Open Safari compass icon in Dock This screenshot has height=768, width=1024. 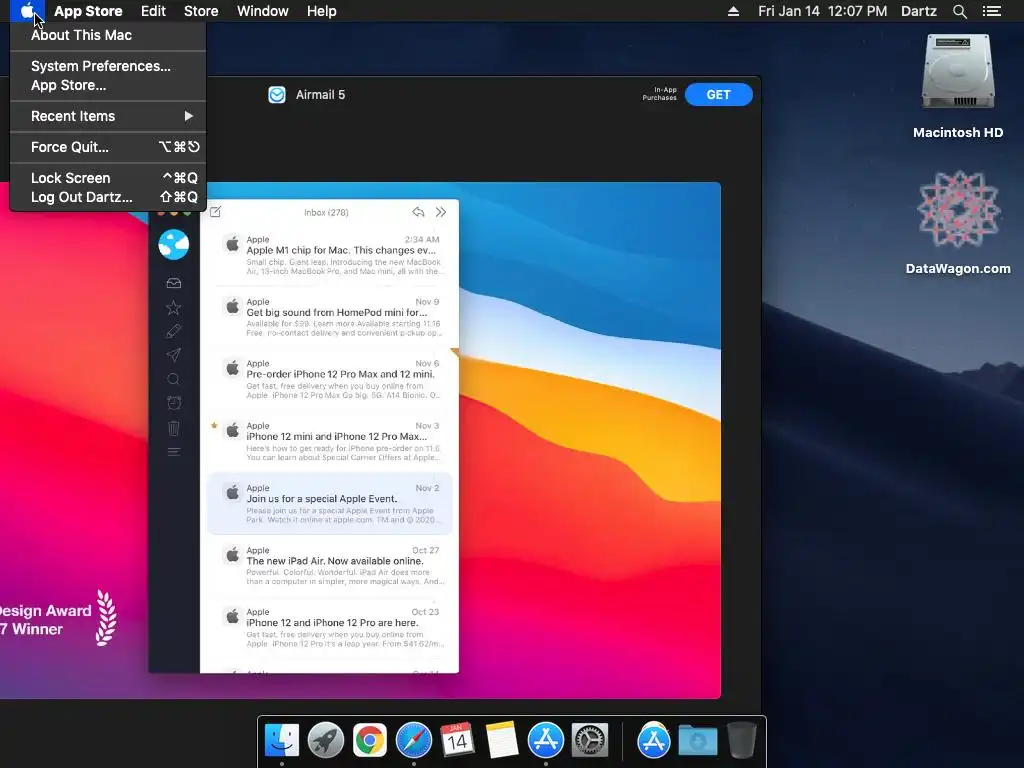(413, 741)
